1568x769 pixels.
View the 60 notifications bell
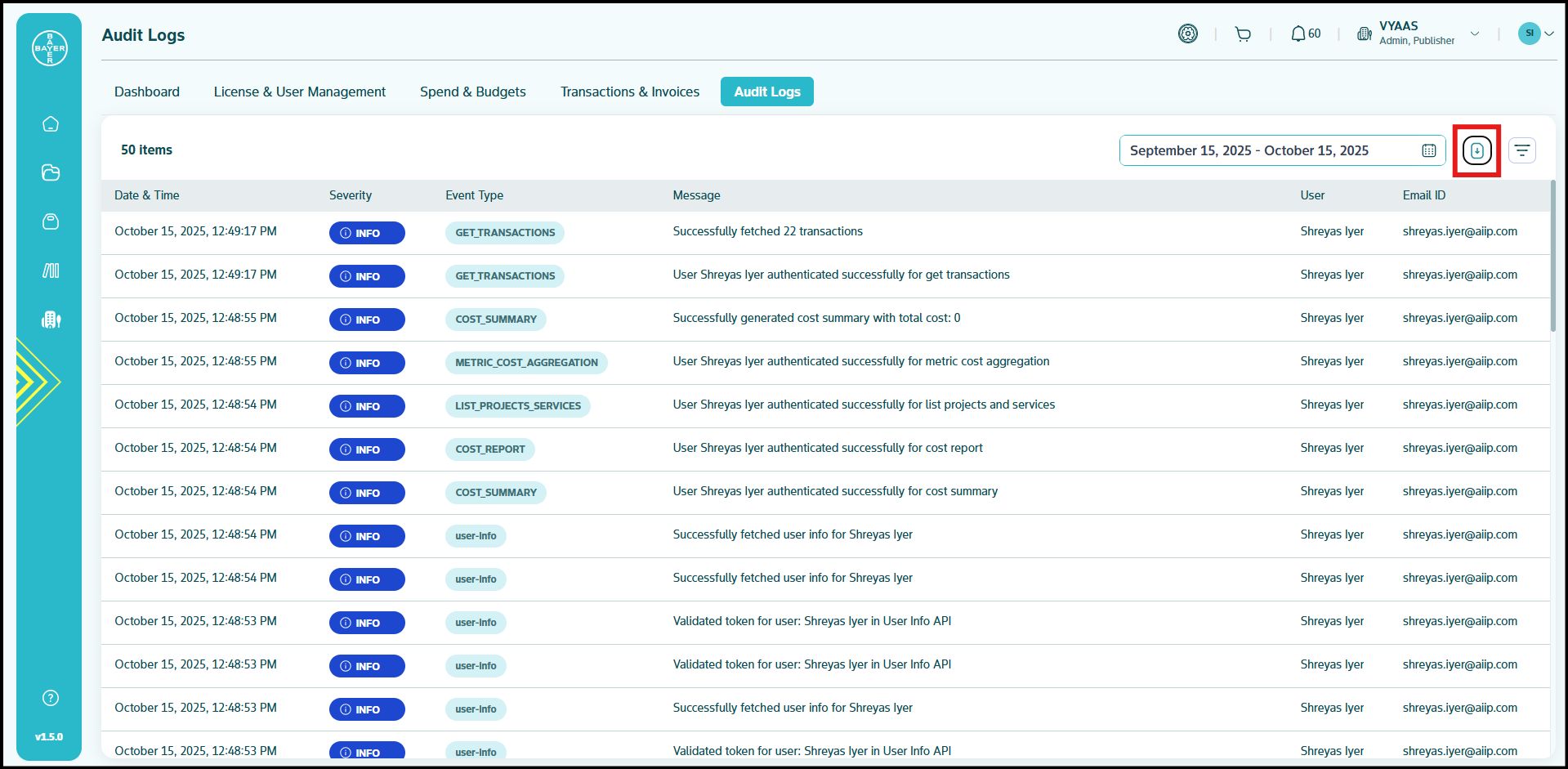pos(1305,34)
